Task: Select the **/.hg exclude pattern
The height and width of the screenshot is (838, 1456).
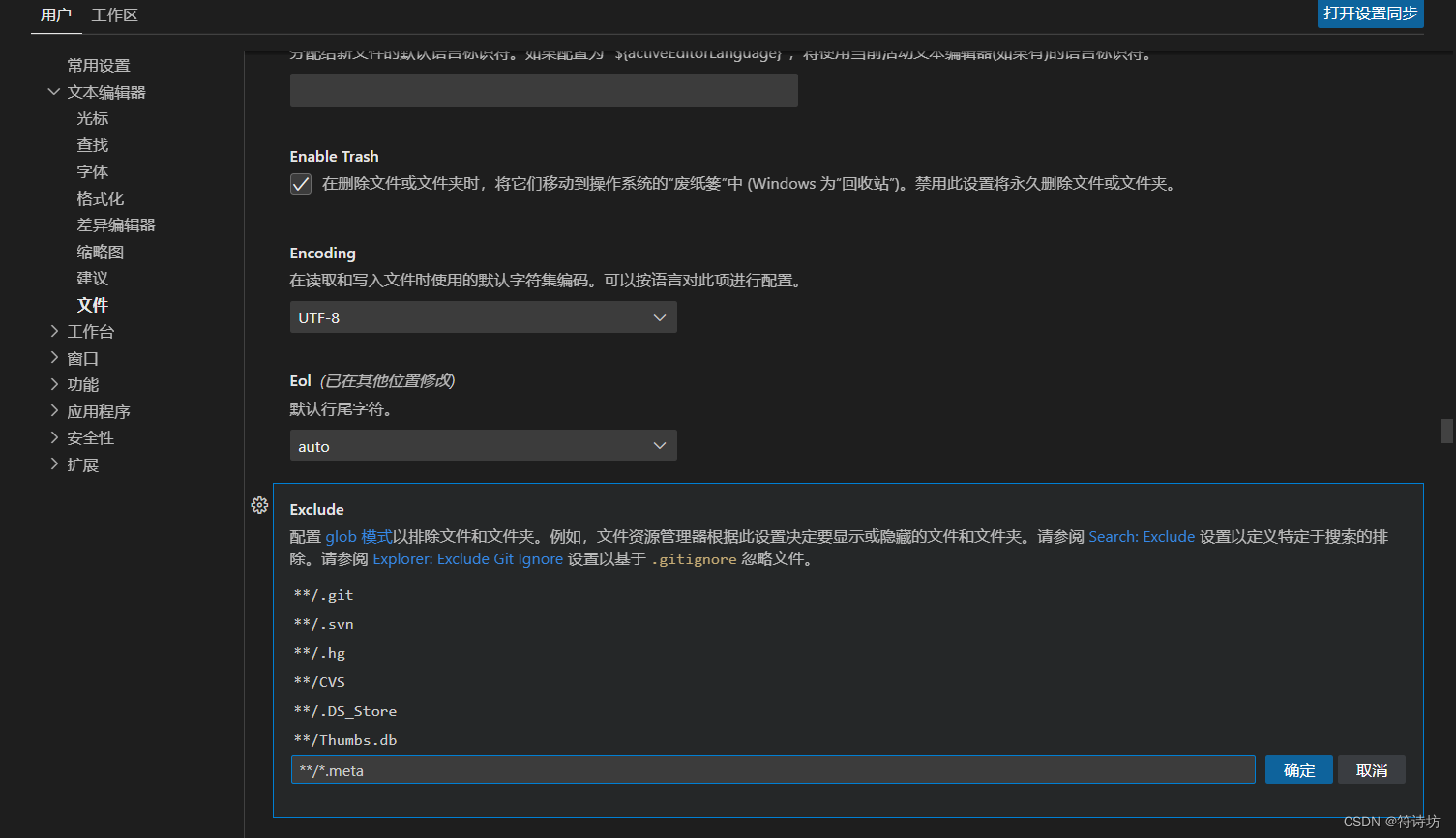Action: [319, 653]
